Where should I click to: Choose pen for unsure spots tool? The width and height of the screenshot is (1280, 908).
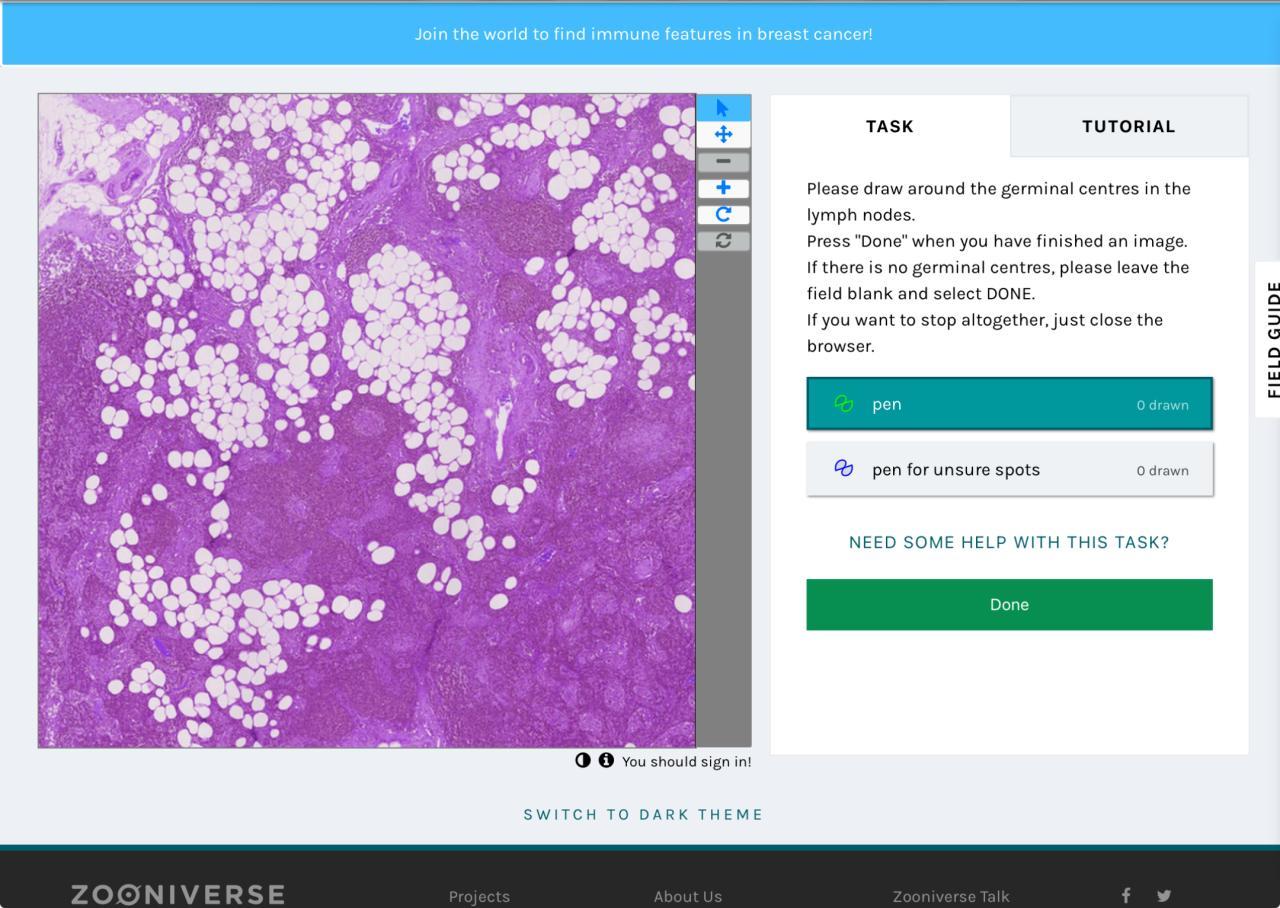click(x=1009, y=469)
